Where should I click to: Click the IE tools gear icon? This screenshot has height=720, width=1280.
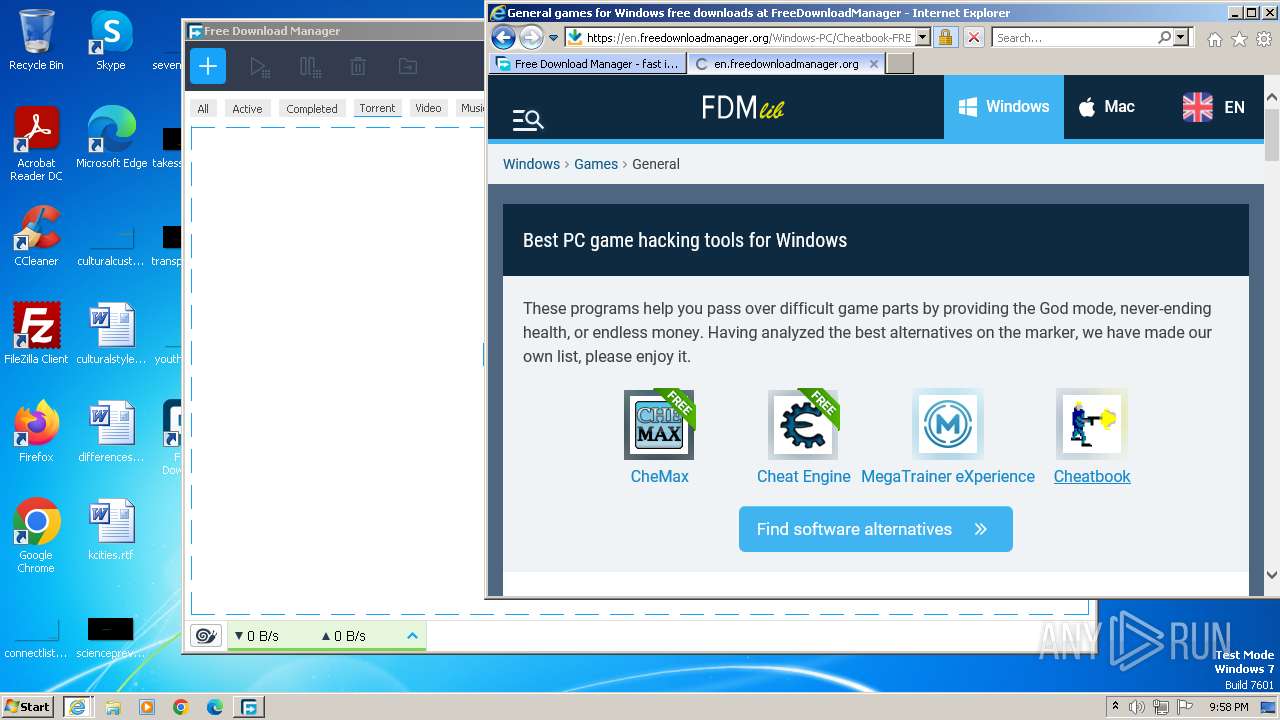[x=1264, y=39]
